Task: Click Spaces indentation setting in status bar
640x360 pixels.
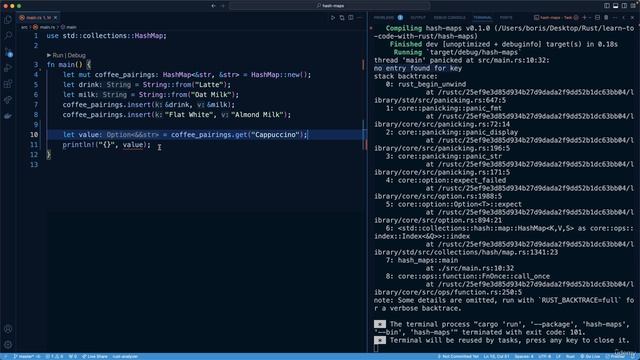Action: click(x=524, y=356)
